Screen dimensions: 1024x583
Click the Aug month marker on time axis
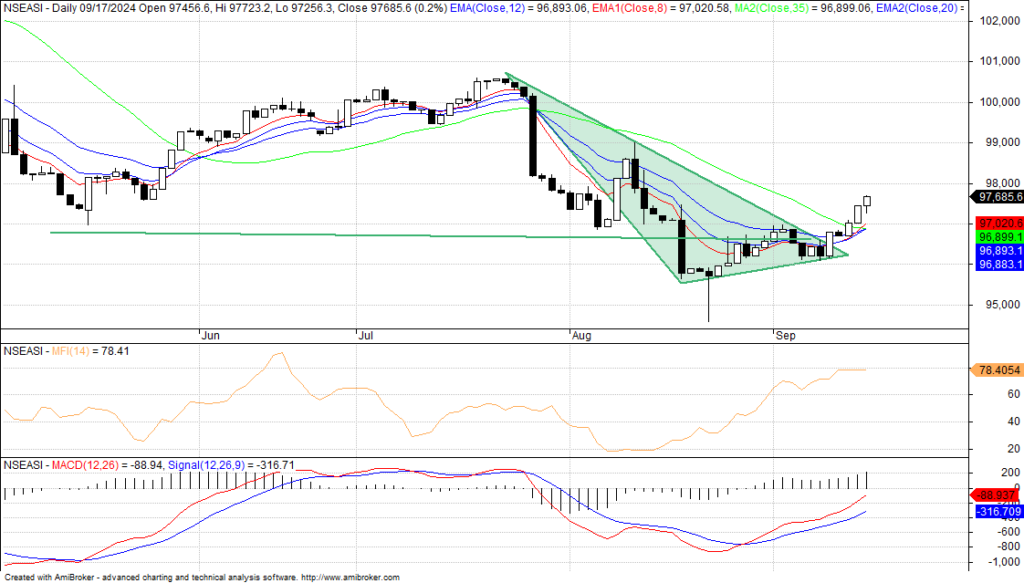(x=579, y=337)
